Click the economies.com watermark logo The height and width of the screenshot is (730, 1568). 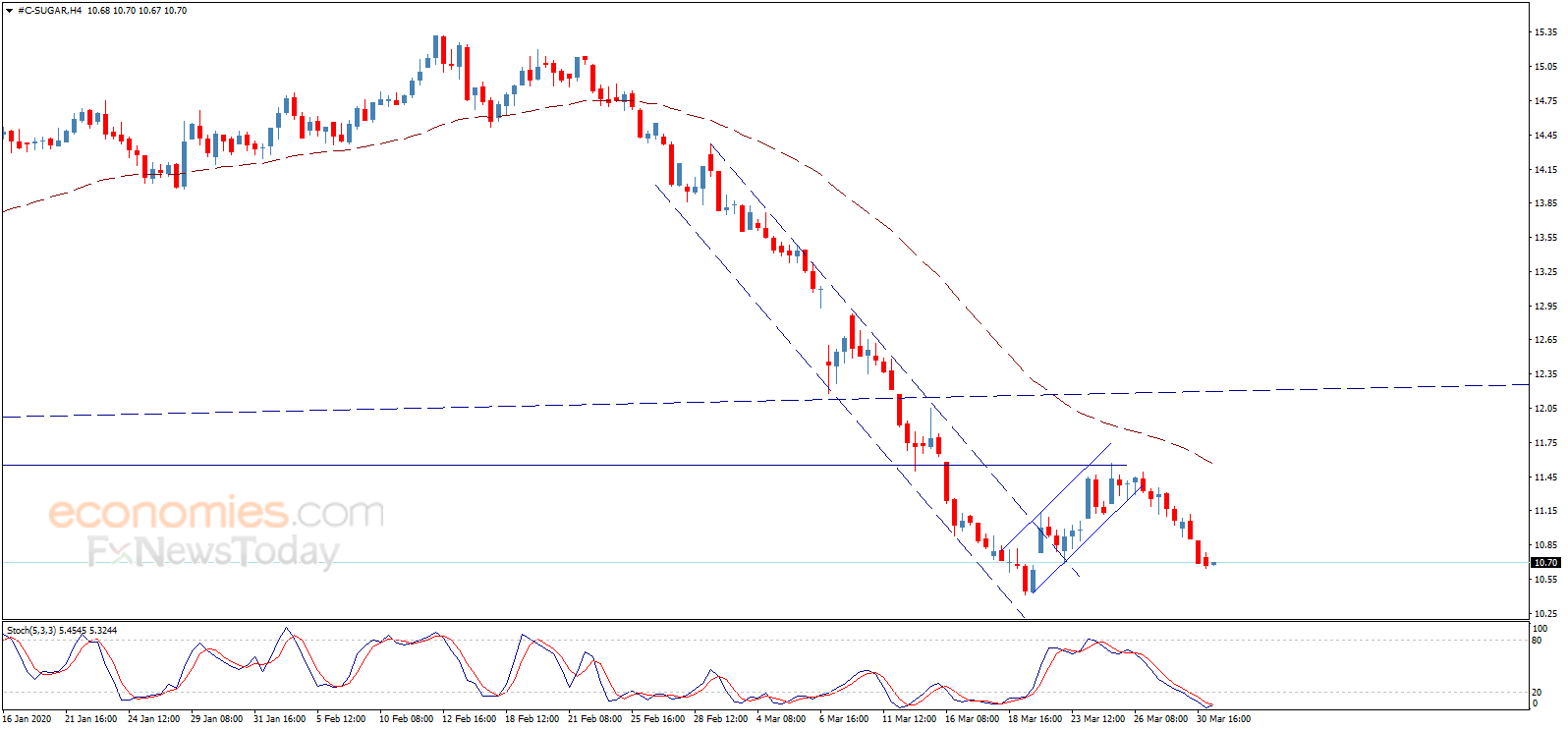216,513
